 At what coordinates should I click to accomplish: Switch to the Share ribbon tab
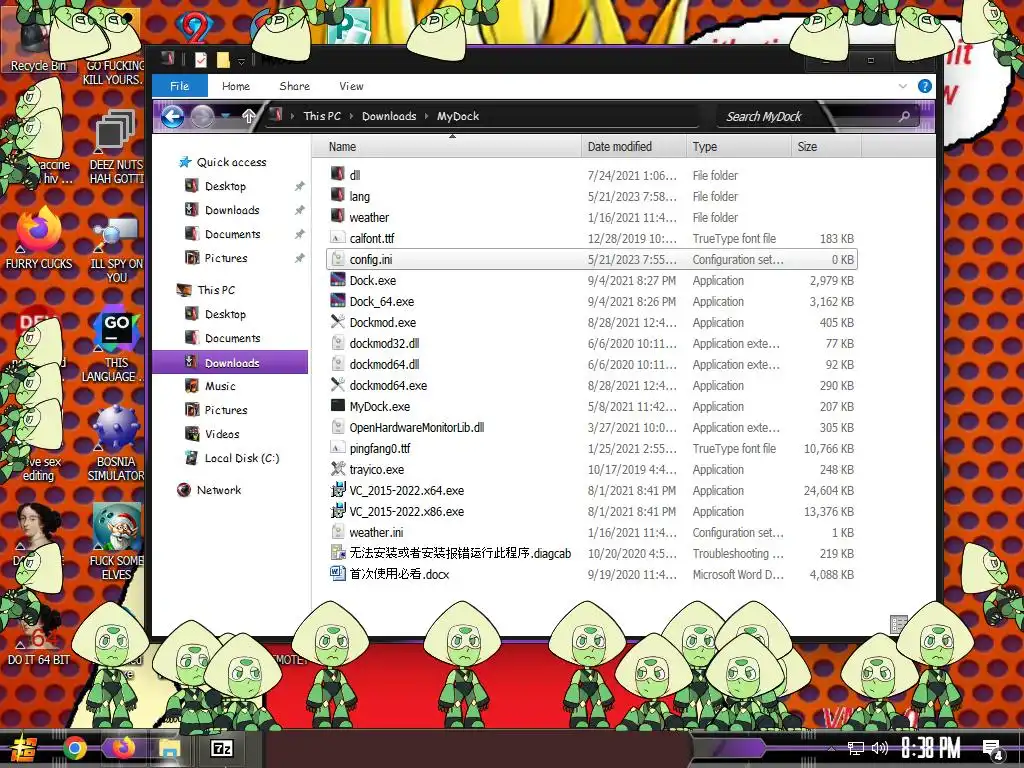click(295, 86)
